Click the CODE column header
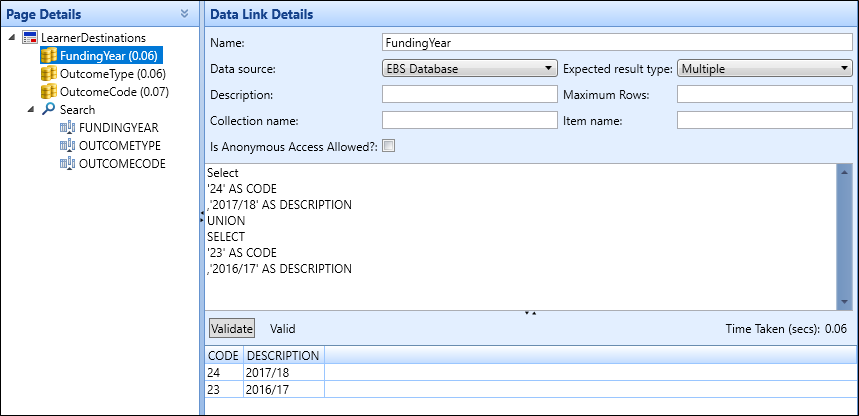The width and height of the screenshot is (859, 416). [x=223, y=355]
